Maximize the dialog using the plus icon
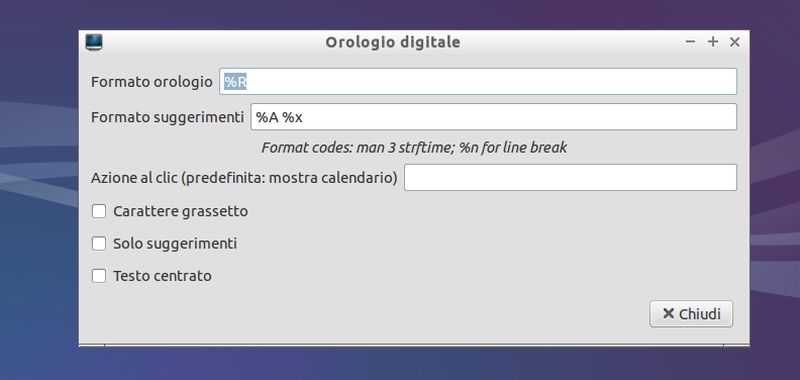Screen dimensions: 800x380 point(713,42)
